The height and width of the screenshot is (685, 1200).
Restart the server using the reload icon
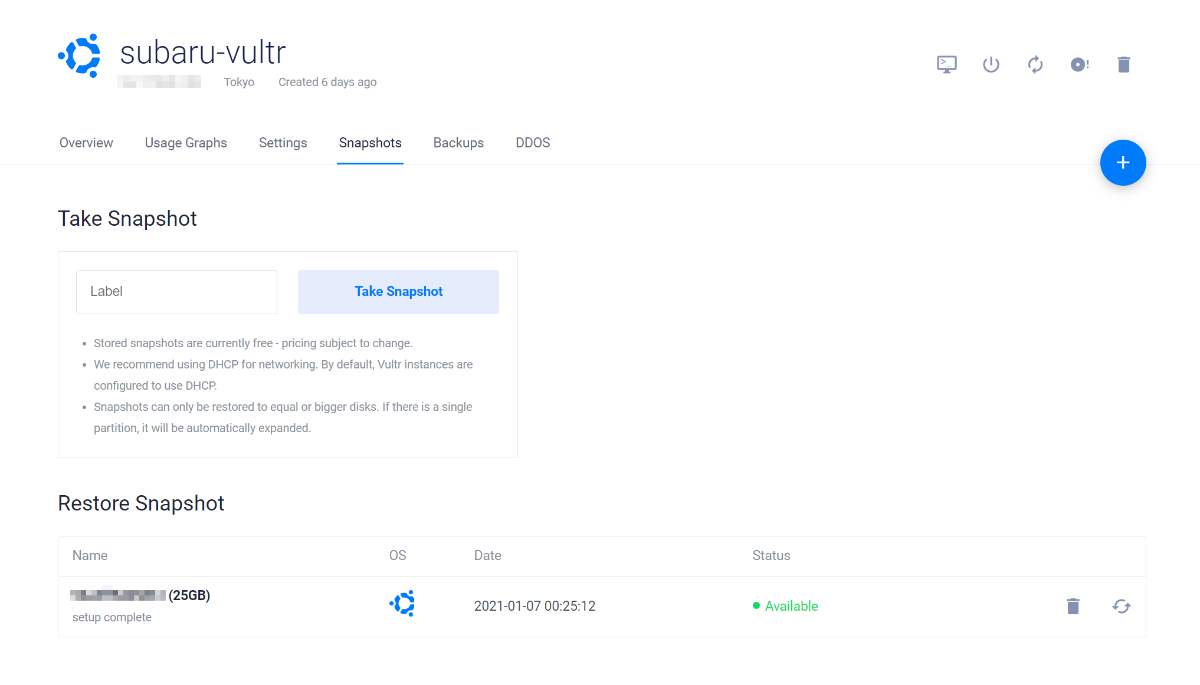(x=1035, y=64)
